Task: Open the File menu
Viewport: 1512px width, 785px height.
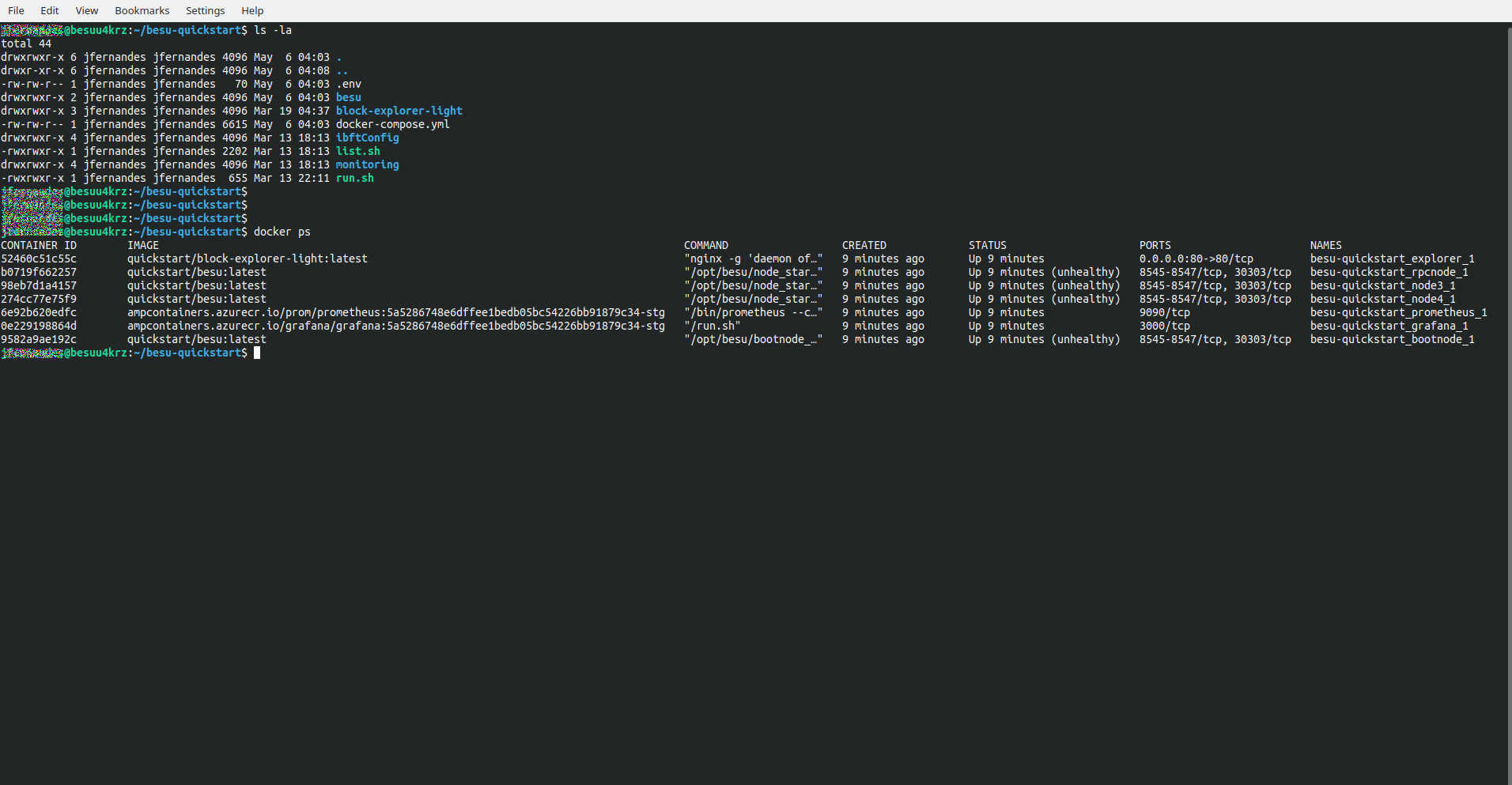Action: (x=15, y=10)
